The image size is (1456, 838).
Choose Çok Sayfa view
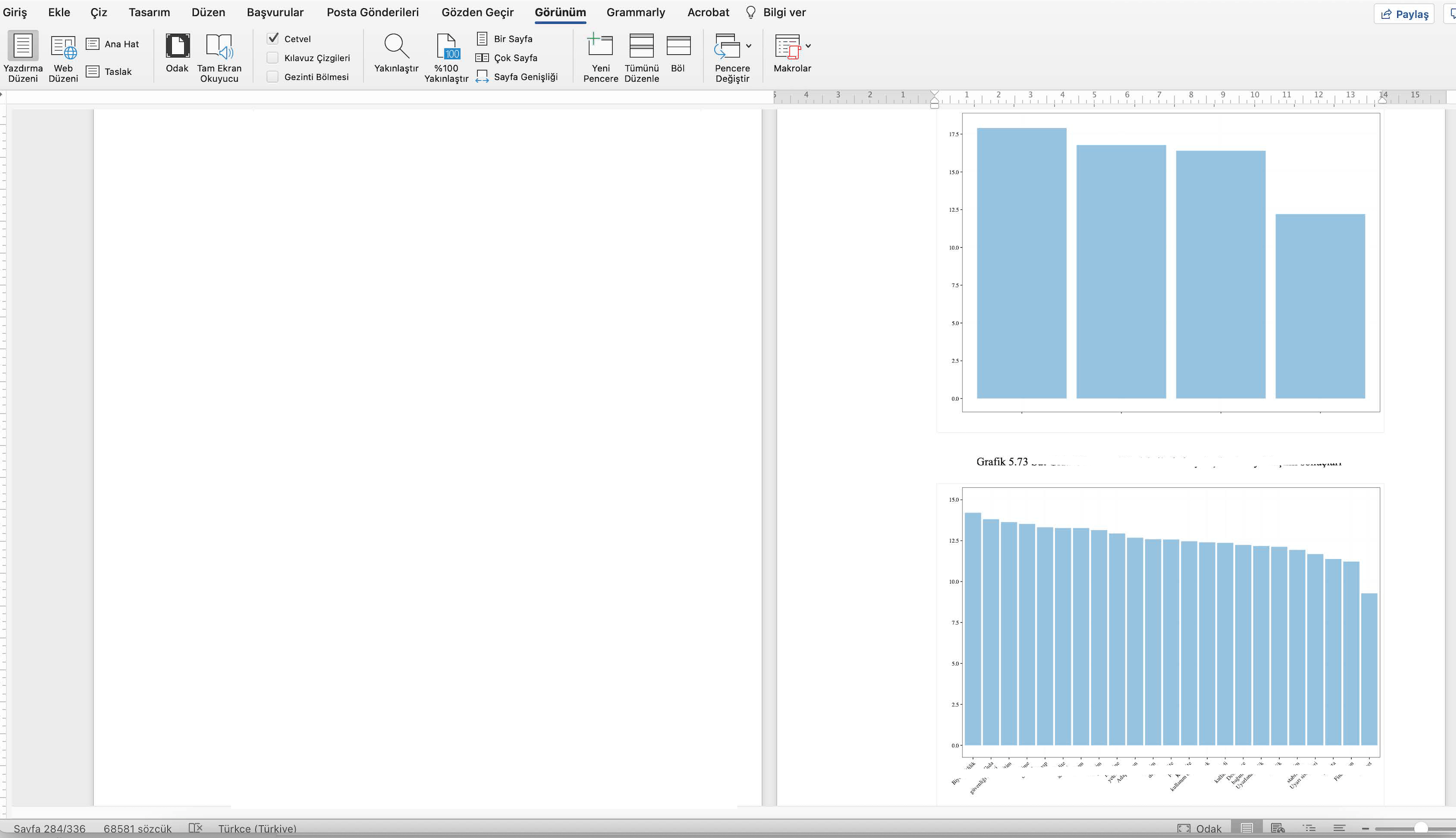pos(507,57)
